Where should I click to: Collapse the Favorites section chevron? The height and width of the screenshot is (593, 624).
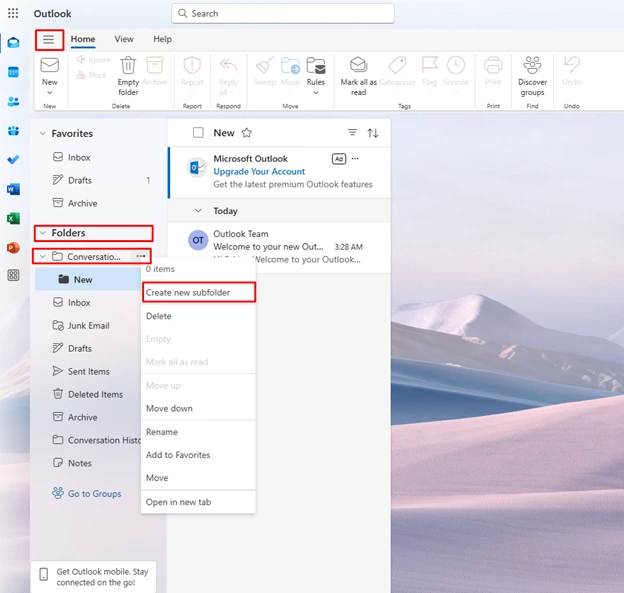[43, 133]
